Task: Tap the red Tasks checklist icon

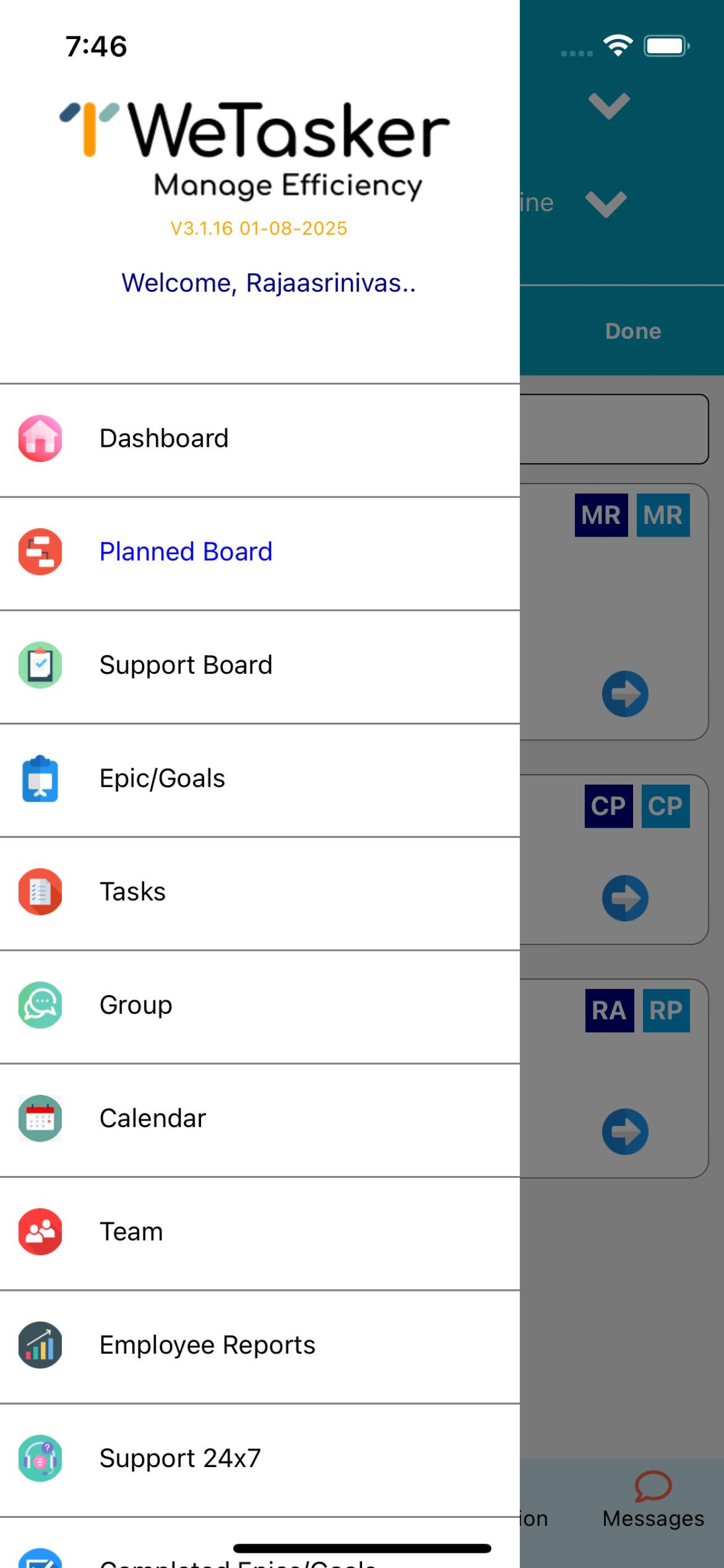Action: [40, 892]
